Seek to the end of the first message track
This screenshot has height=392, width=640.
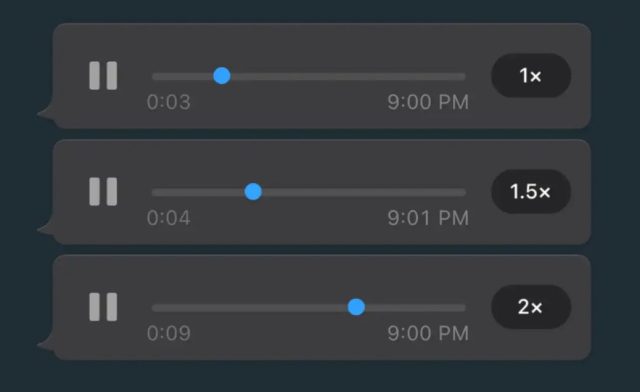[x=463, y=76]
